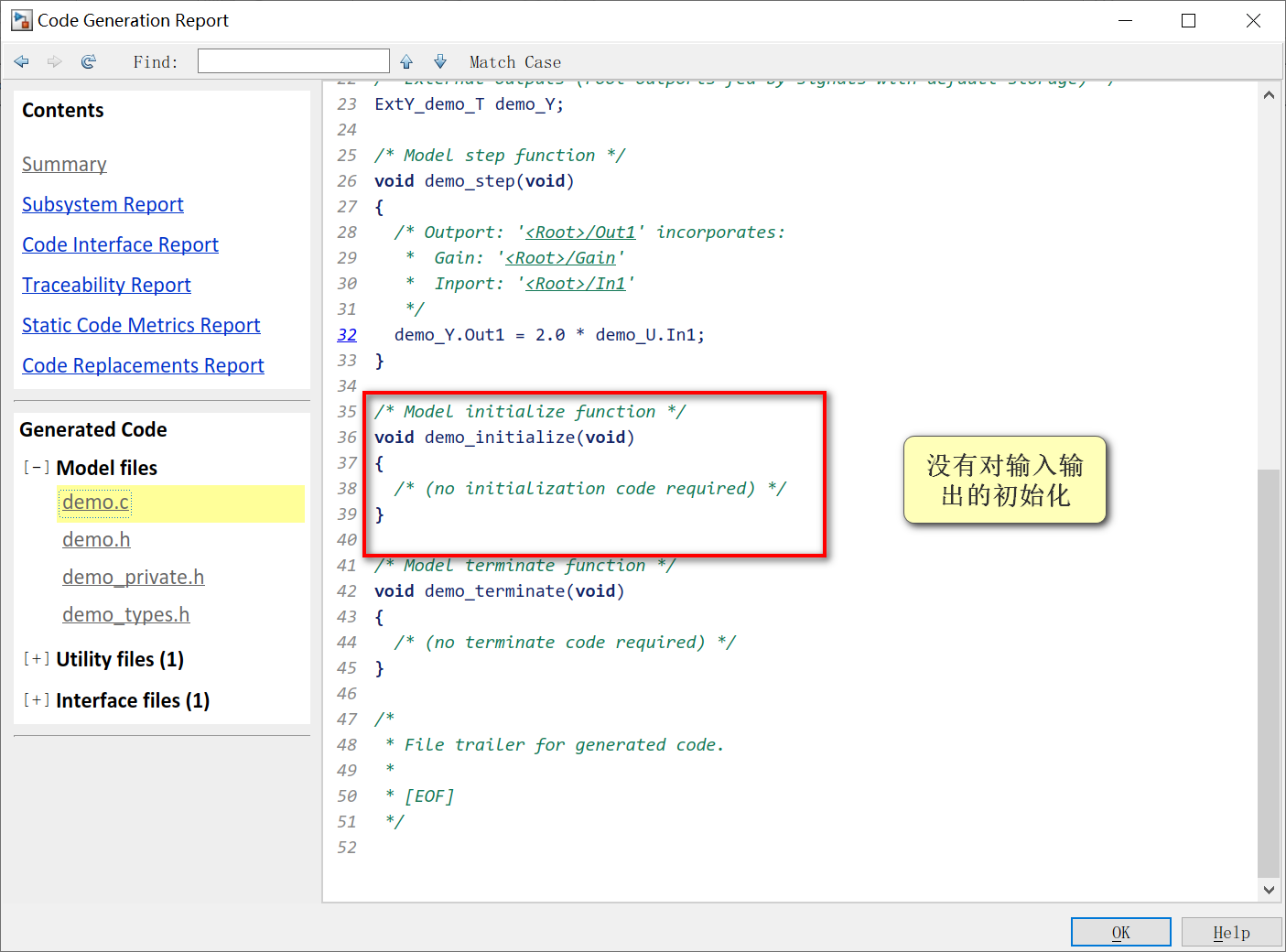Maximize the Code Generation Report window
The height and width of the screenshot is (952, 1286).
pos(1188,20)
